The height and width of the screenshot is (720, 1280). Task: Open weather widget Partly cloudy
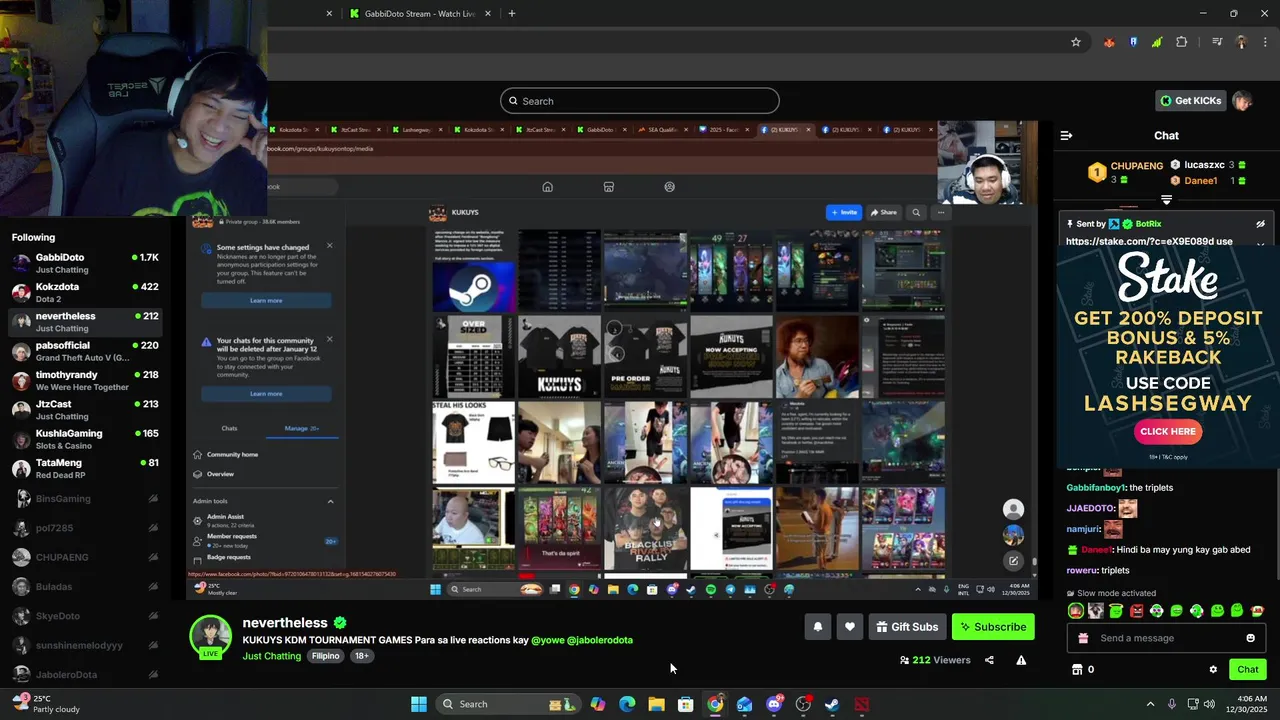click(47, 704)
